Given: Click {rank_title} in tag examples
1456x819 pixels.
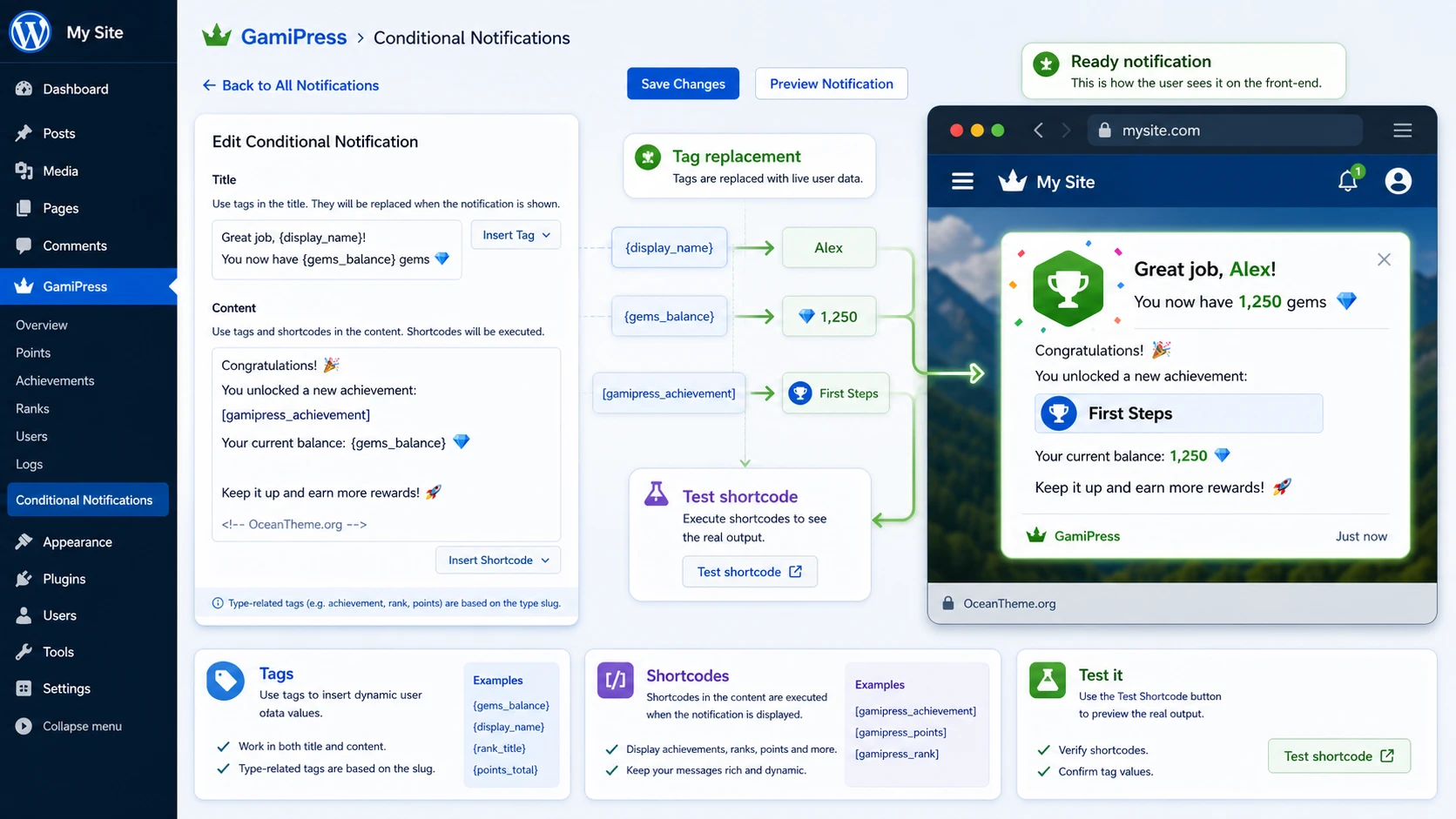Looking at the screenshot, I should pos(499,749).
